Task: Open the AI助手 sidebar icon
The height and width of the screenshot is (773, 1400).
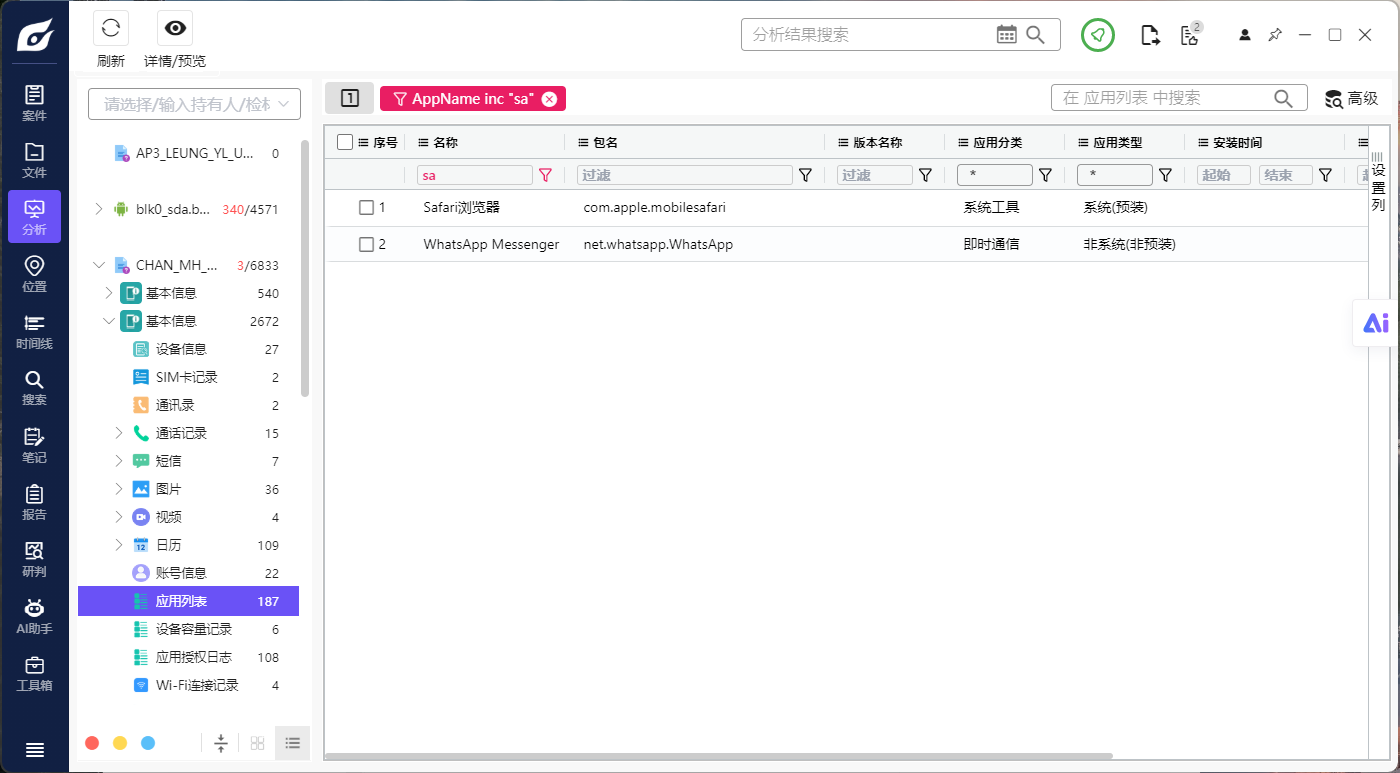Action: point(34,617)
